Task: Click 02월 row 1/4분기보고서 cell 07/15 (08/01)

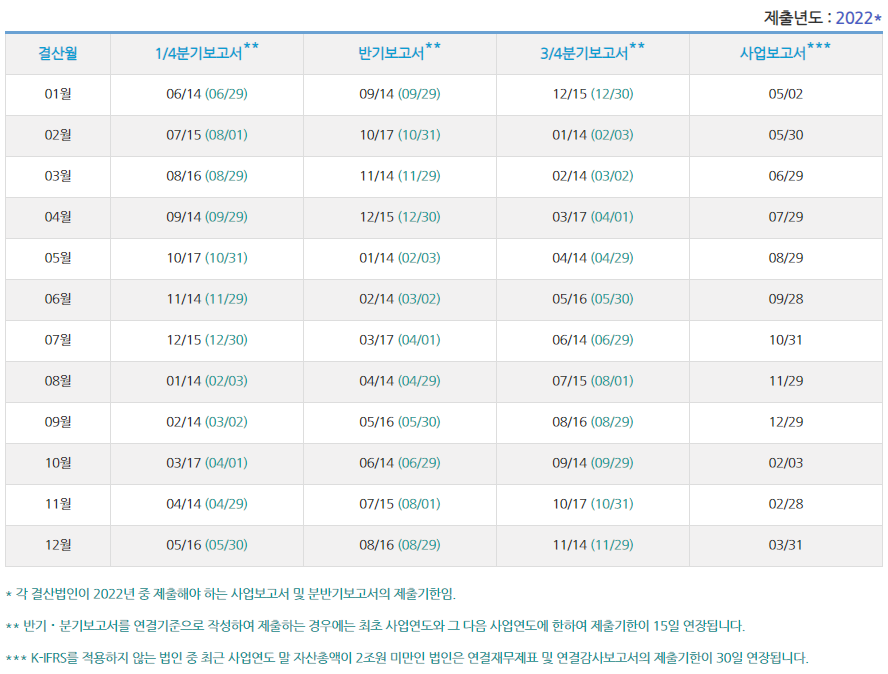Action: point(207,135)
